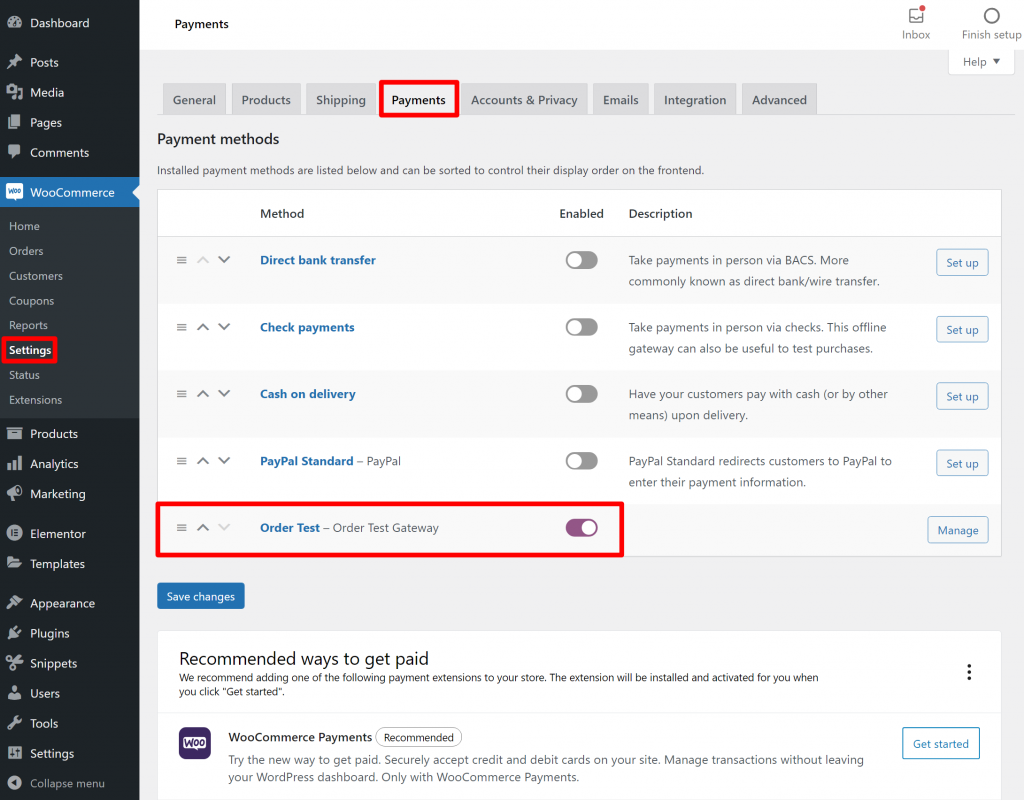Disable the Order Test gateway toggle
This screenshot has width=1024, height=800.
point(581,528)
